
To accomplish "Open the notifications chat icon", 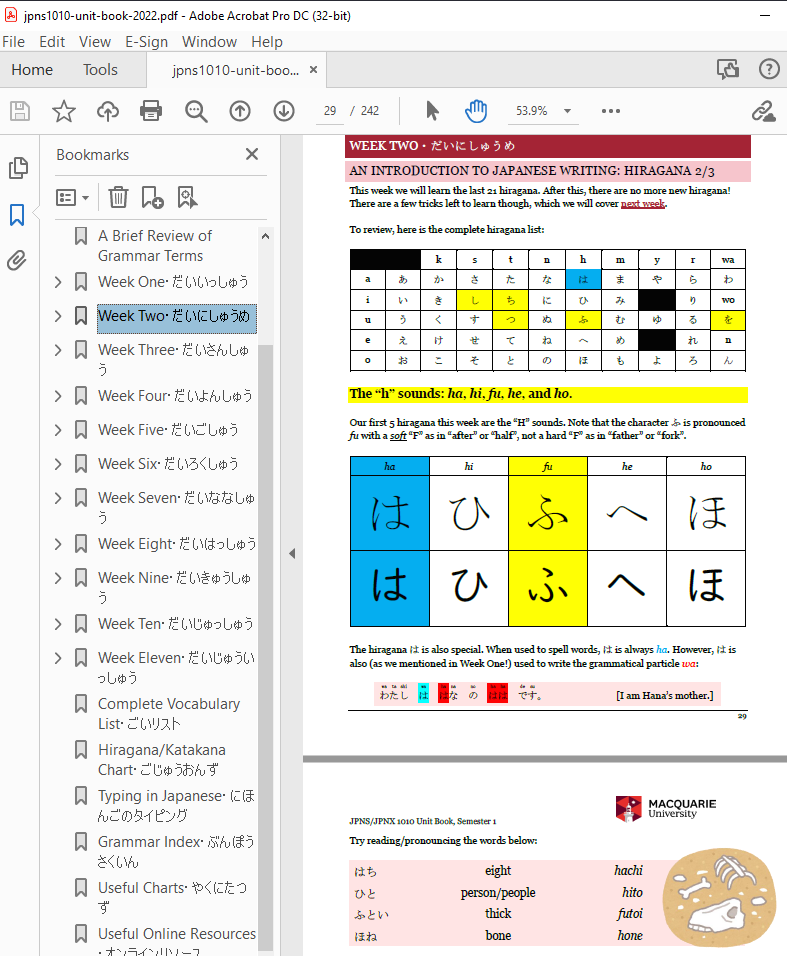I will [728, 69].
